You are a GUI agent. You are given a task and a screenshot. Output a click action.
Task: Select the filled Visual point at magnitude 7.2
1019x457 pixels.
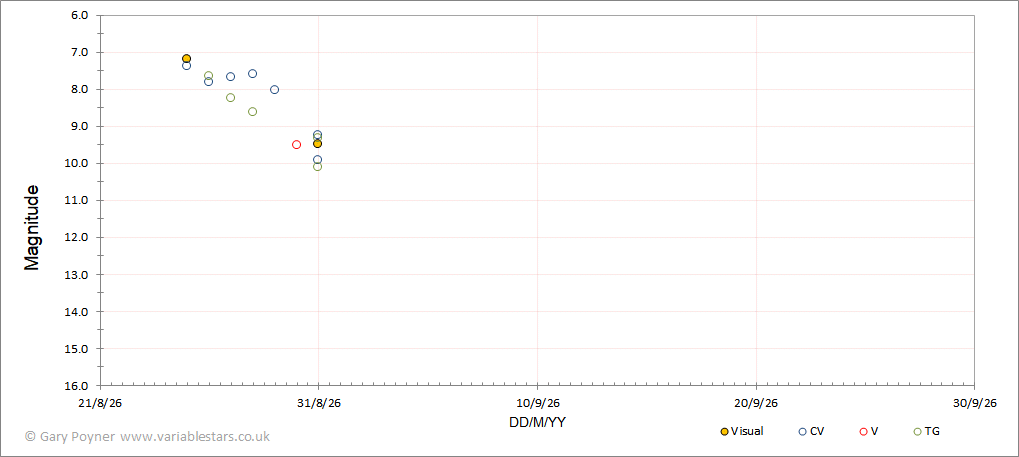tap(187, 59)
